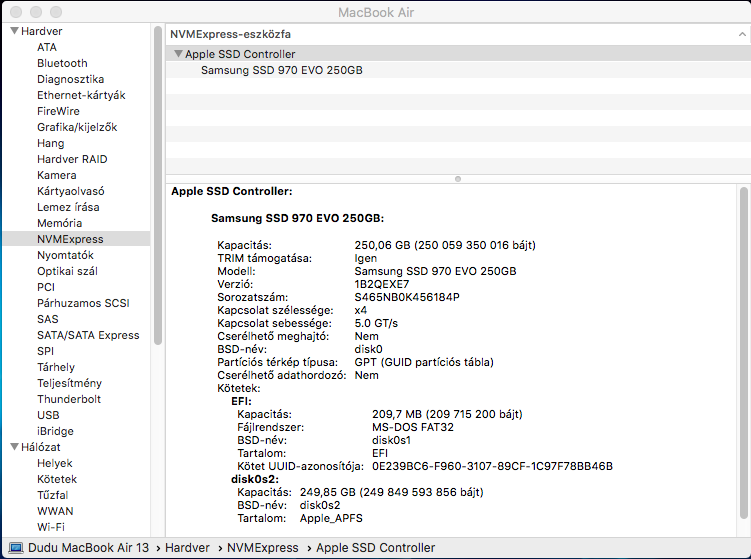Click the 250,06 GB capacity value
751x559 pixels.
coord(445,245)
